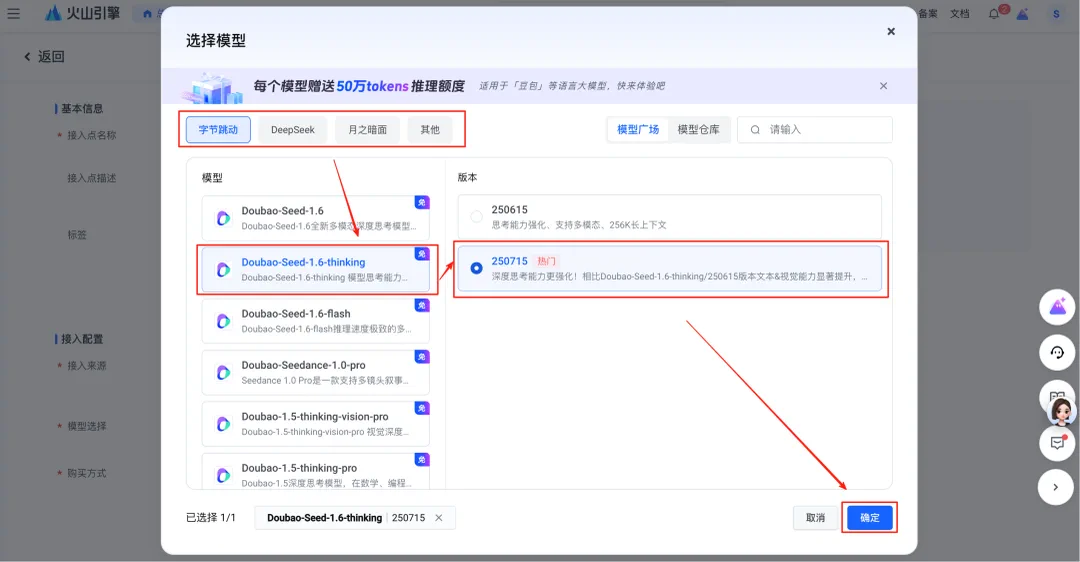Click the user avatar S icon
Screen dimensions: 1080x562
pyautogui.click(x=1056, y=14)
